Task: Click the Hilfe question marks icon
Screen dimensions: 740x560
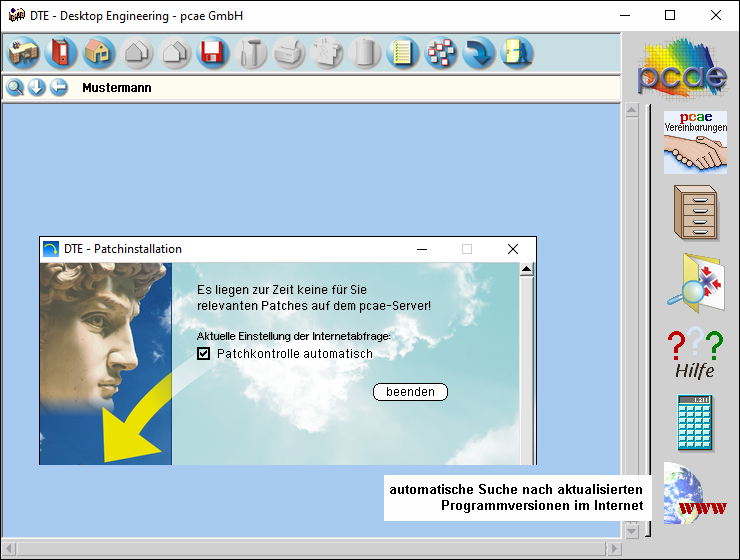Action: tap(694, 353)
